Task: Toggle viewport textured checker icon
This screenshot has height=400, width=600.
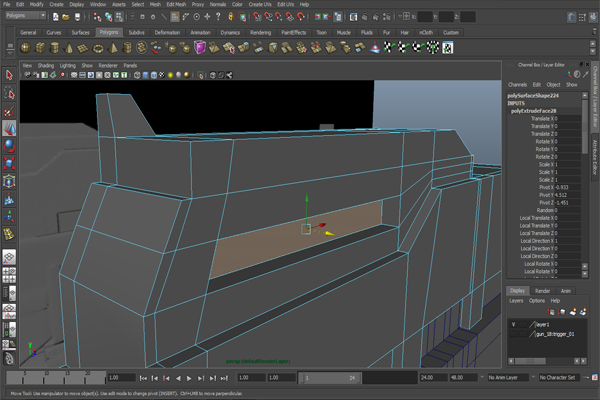Action: (x=162, y=75)
